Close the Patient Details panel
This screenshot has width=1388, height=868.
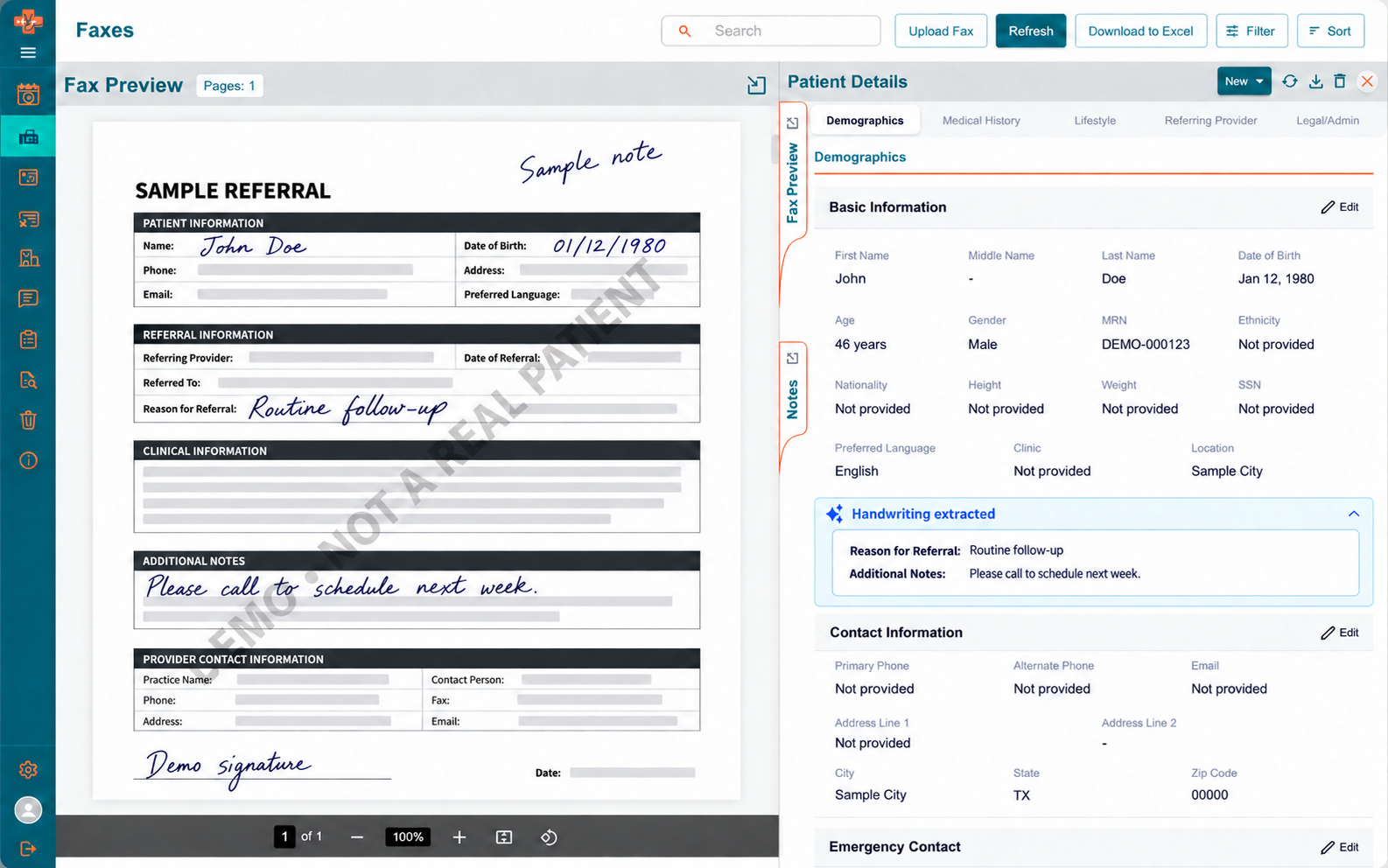(1367, 81)
